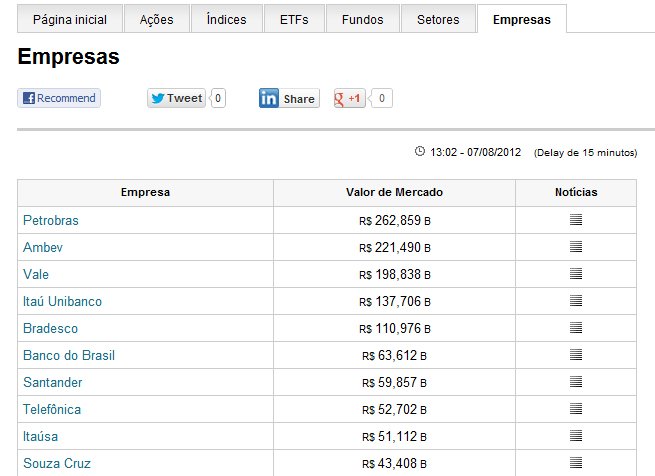Image resolution: width=655 pixels, height=476 pixels.
Task: Select the value R$ 59,857 B
Action: click(x=394, y=382)
